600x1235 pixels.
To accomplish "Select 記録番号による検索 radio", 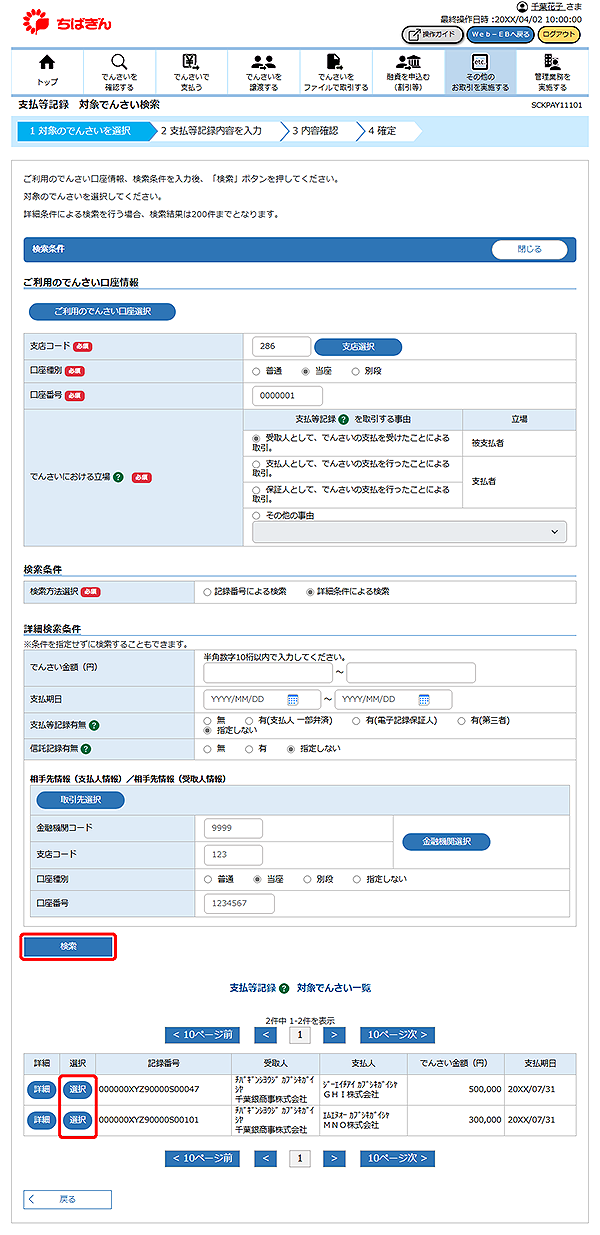I will click(x=208, y=591).
